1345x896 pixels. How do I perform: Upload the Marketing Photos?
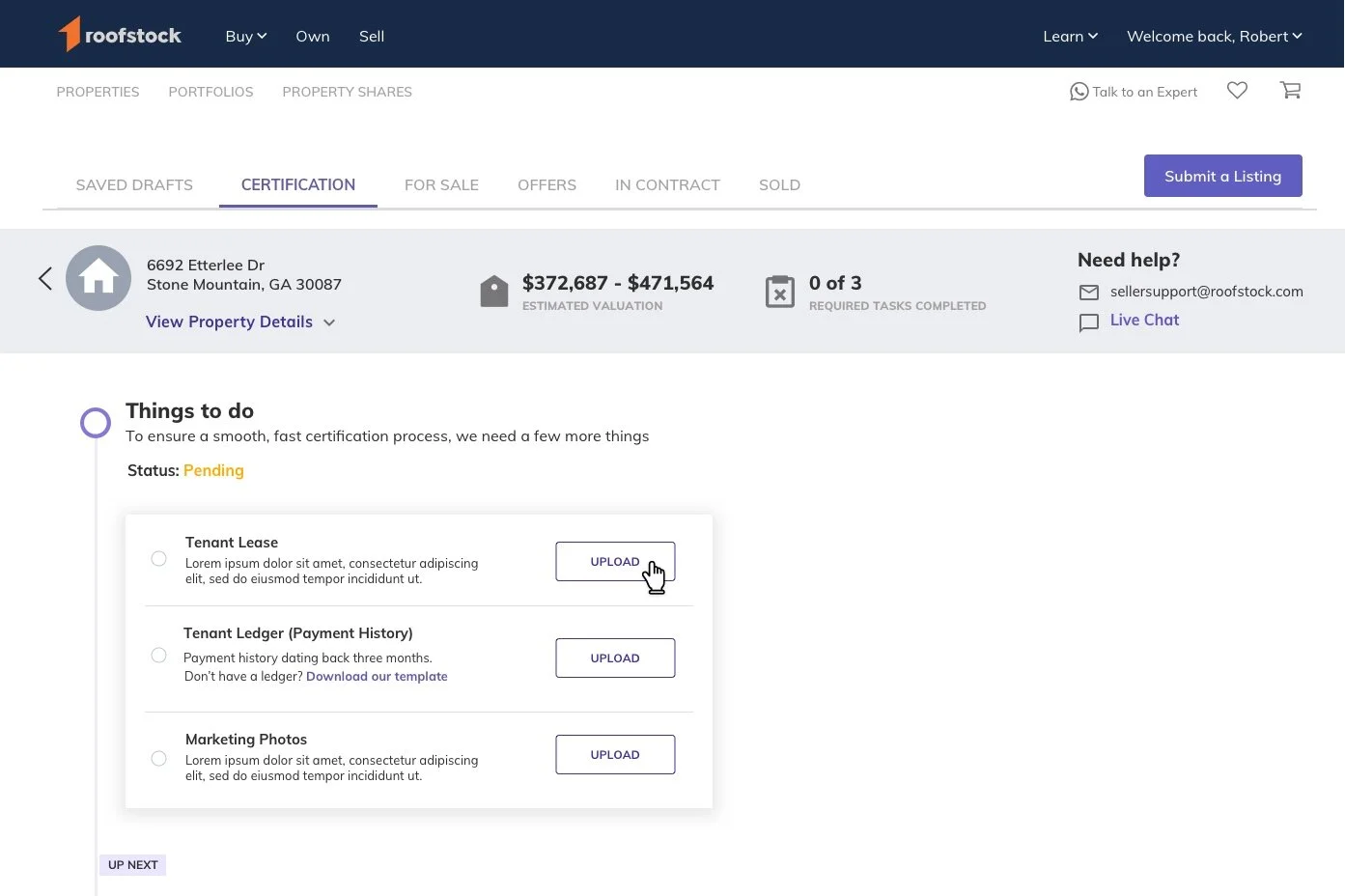click(615, 754)
